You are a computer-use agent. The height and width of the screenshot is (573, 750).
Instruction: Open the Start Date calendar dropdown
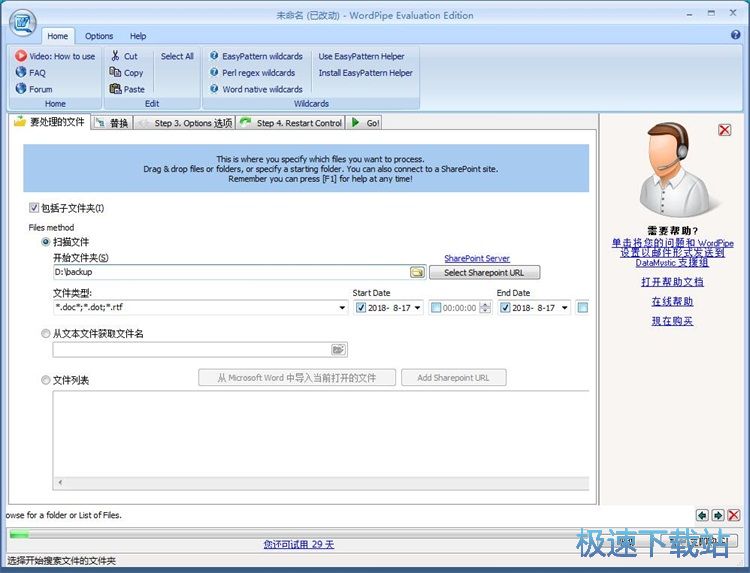[x=418, y=308]
